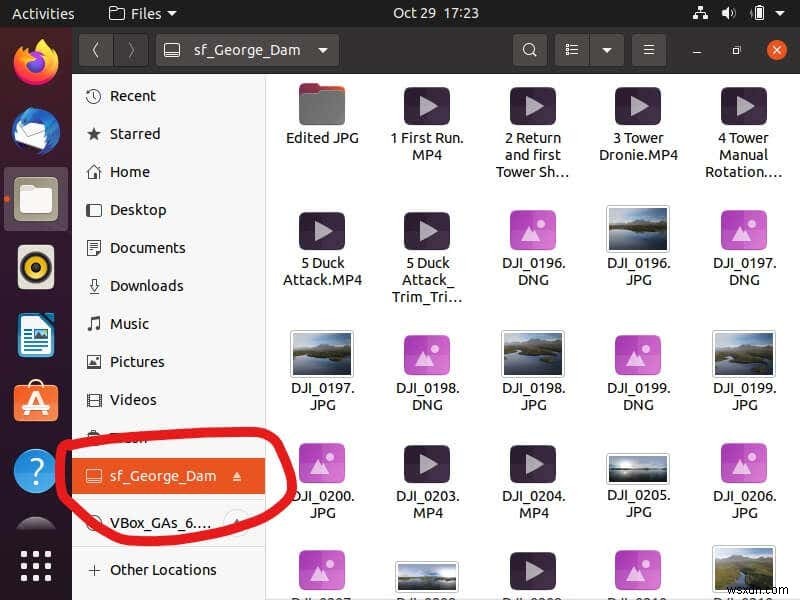Open the file search magnifier icon
Viewport: 800px width, 600px height.
[x=529, y=49]
